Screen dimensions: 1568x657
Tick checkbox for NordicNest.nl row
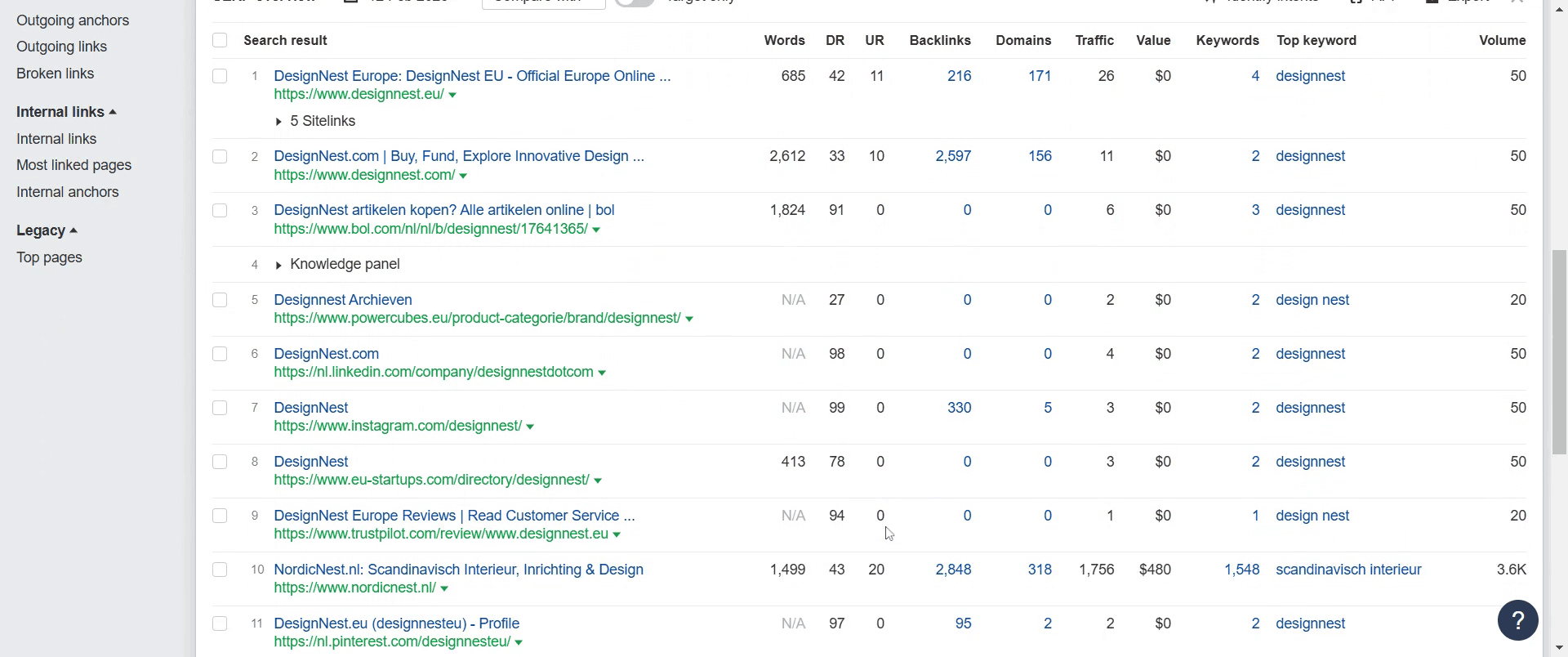coord(220,570)
